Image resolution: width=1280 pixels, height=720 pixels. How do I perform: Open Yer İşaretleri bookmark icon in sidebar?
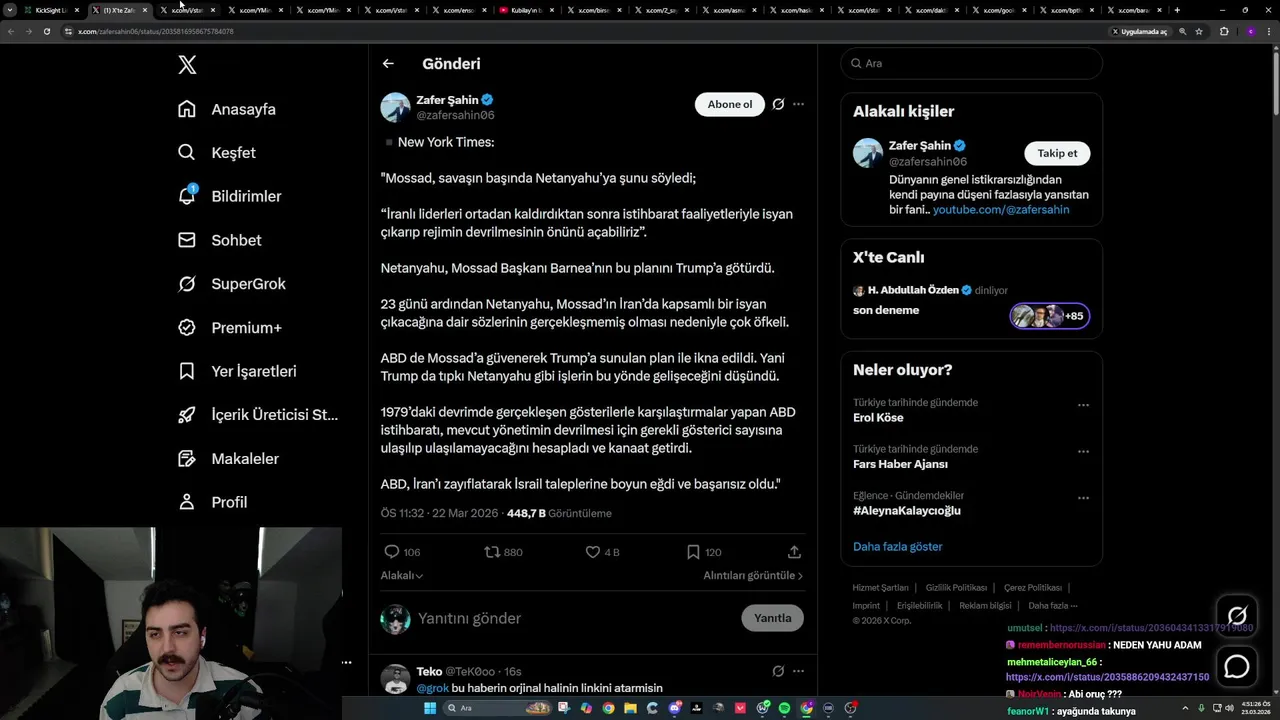[187, 371]
